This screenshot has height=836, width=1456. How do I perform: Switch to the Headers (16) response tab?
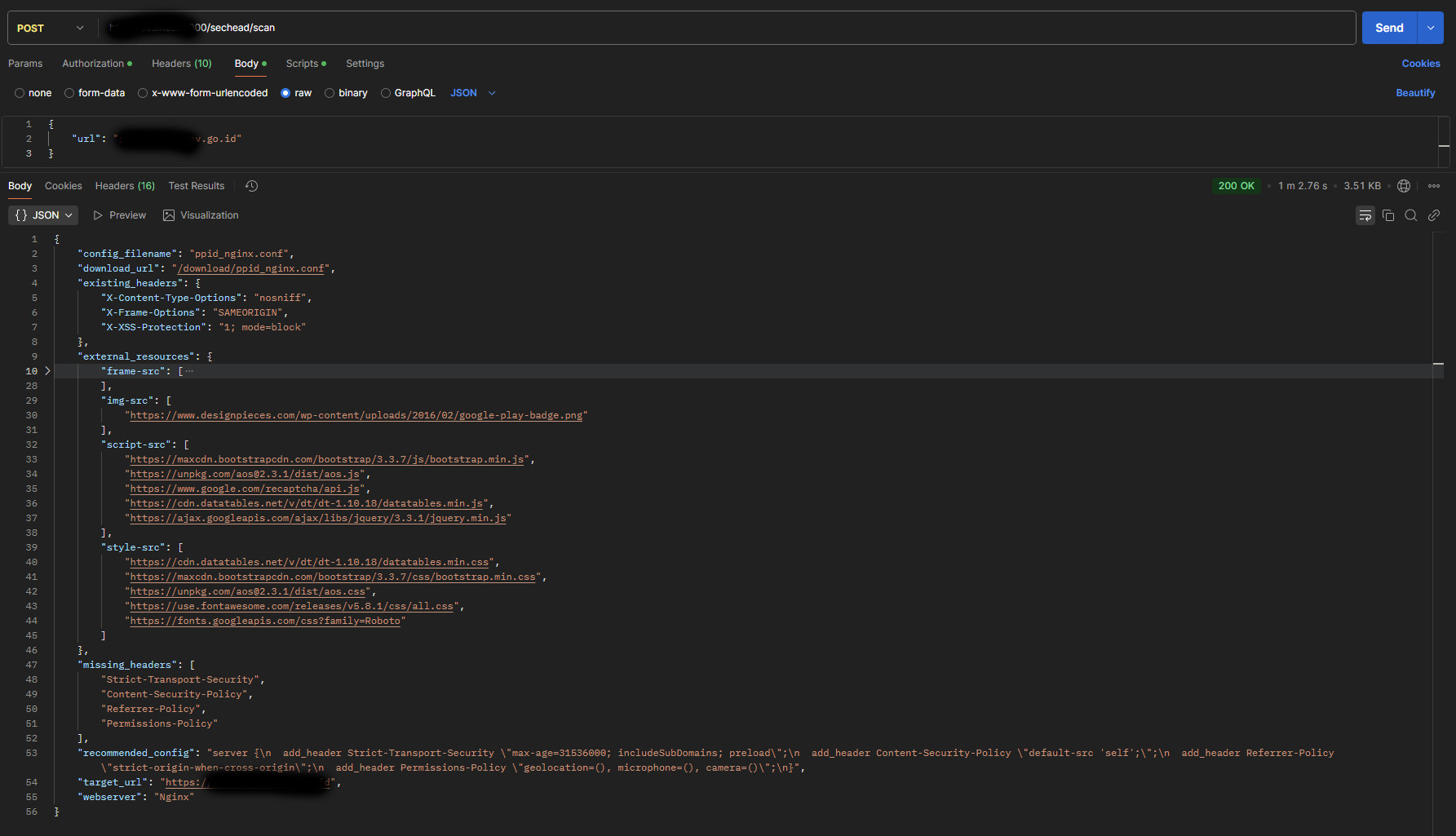pos(124,185)
